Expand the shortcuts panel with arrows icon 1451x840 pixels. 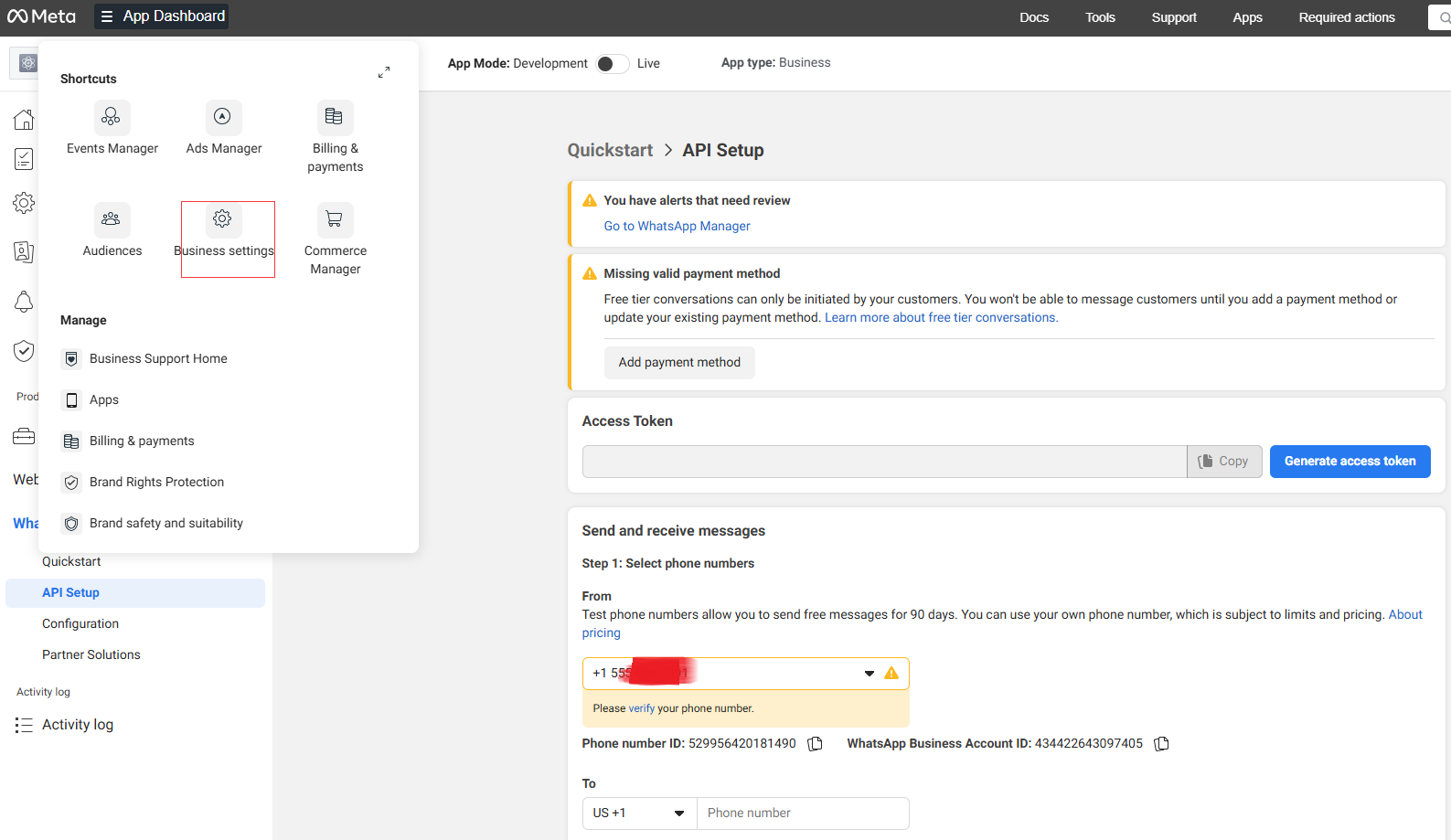point(384,72)
